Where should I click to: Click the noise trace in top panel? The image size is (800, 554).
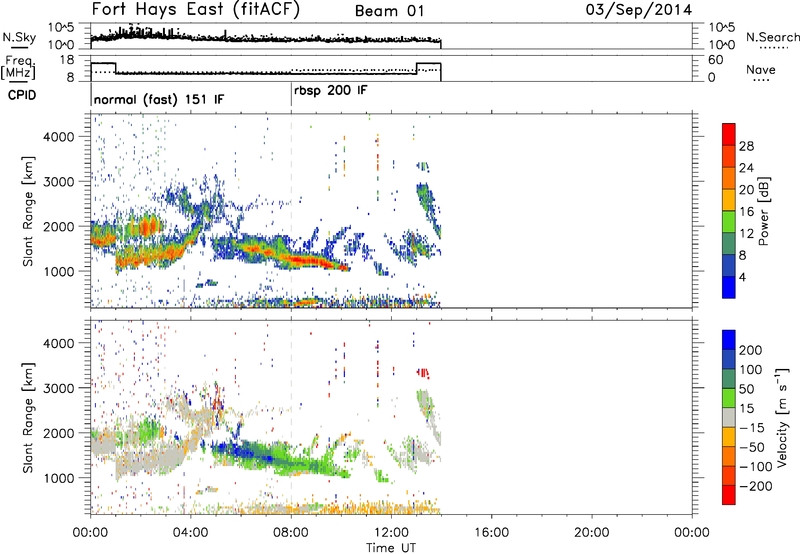pos(265,37)
